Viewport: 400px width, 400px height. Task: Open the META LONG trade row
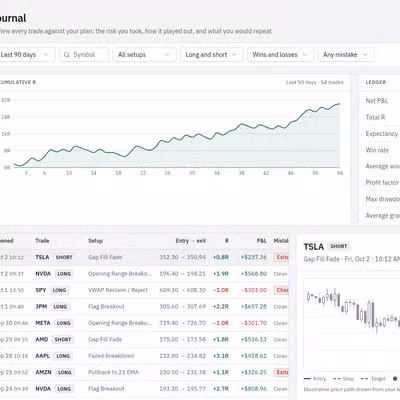pyautogui.click(x=144, y=323)
